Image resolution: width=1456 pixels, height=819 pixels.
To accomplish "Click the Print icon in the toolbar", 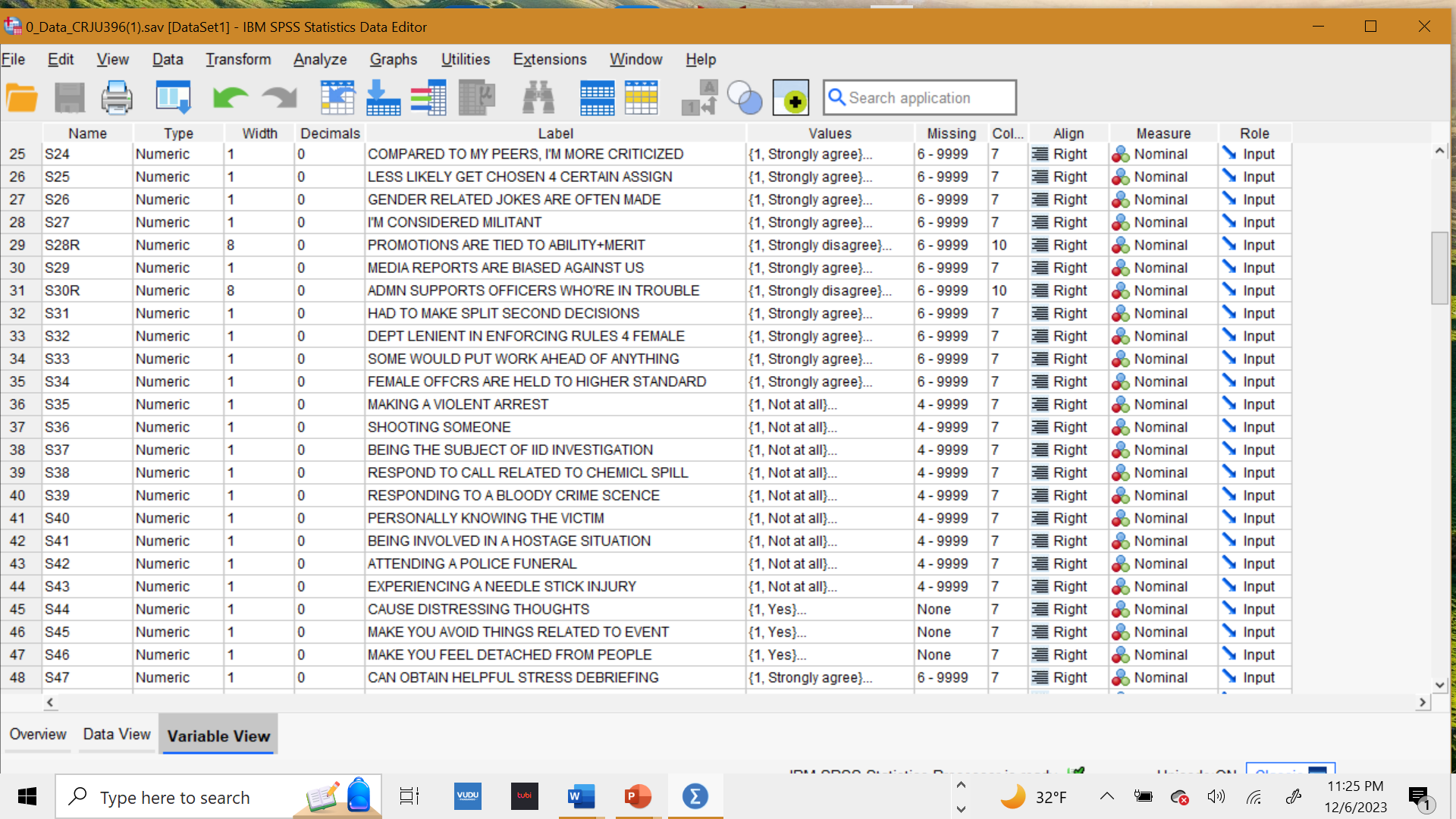I will [x=117, y=98].
